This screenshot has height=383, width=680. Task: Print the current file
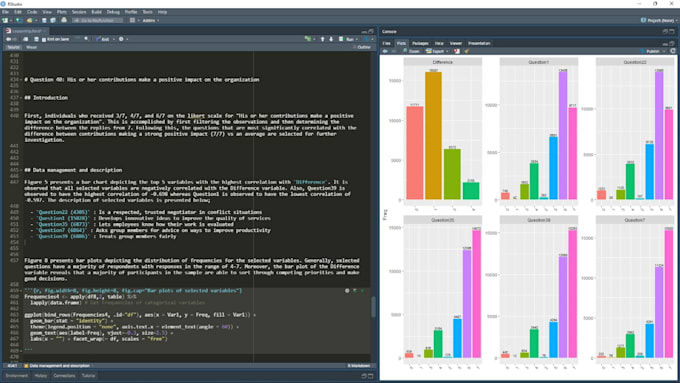(64, 20)
